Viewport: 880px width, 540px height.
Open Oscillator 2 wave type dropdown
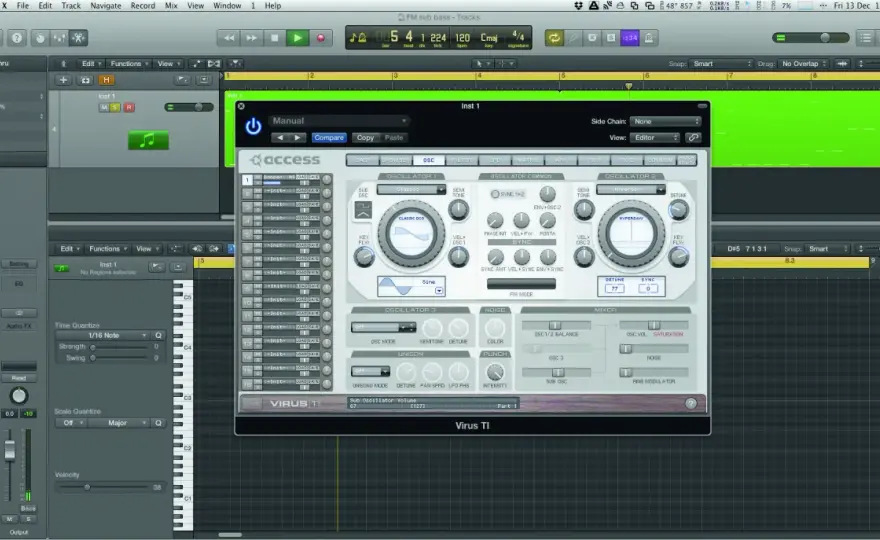[x=631, y=190]
